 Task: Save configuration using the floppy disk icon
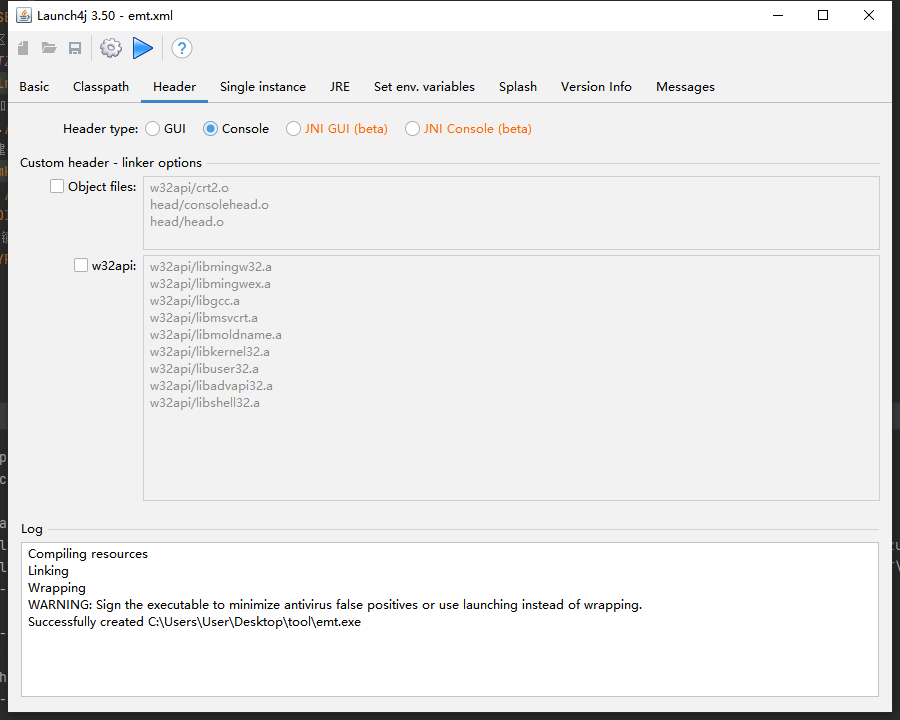[x=75, y=48]
